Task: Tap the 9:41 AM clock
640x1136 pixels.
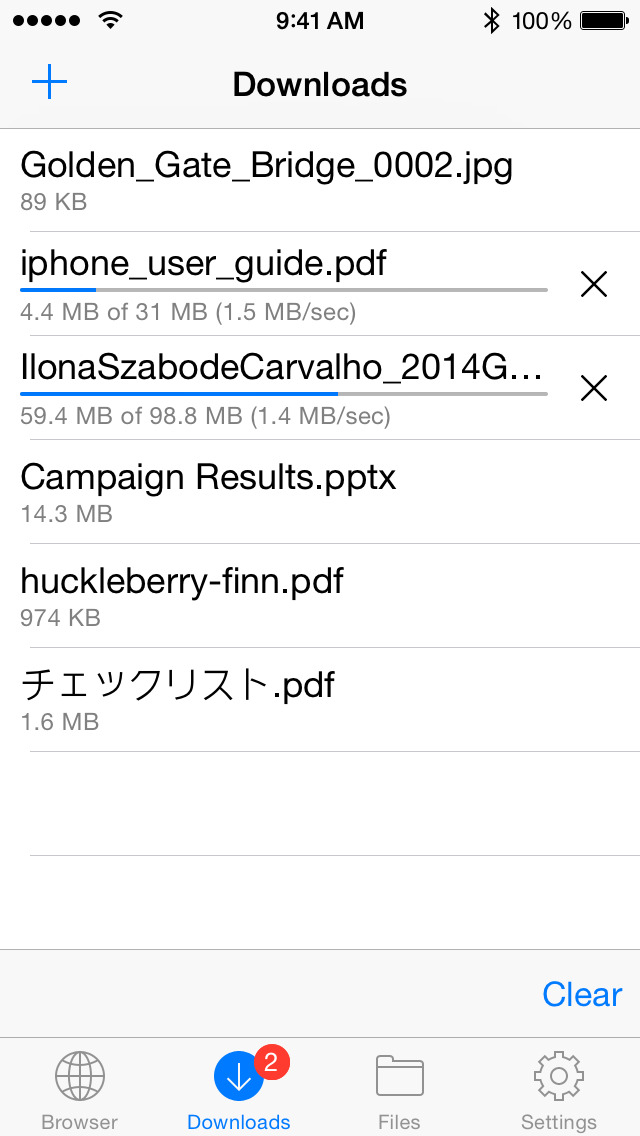Action: click(x=320, y=21)
